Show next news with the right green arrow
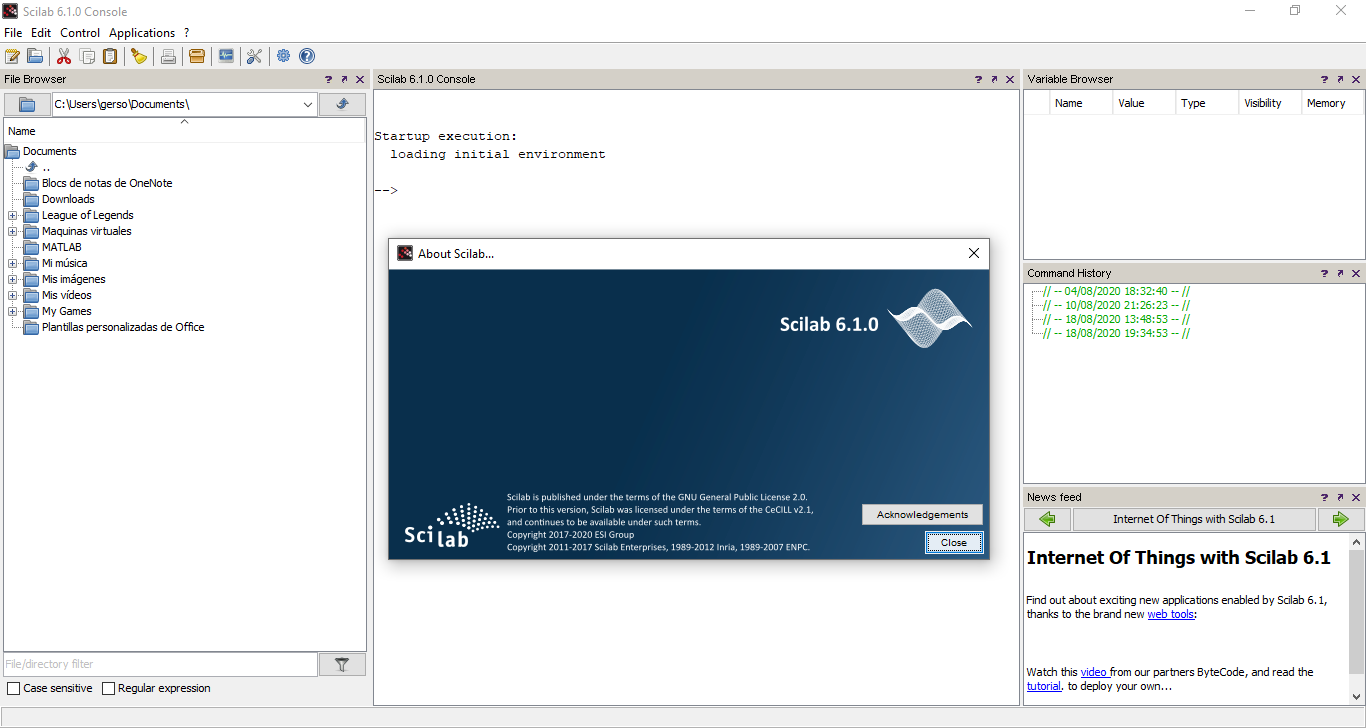1366x728 pixels. 1340,519
